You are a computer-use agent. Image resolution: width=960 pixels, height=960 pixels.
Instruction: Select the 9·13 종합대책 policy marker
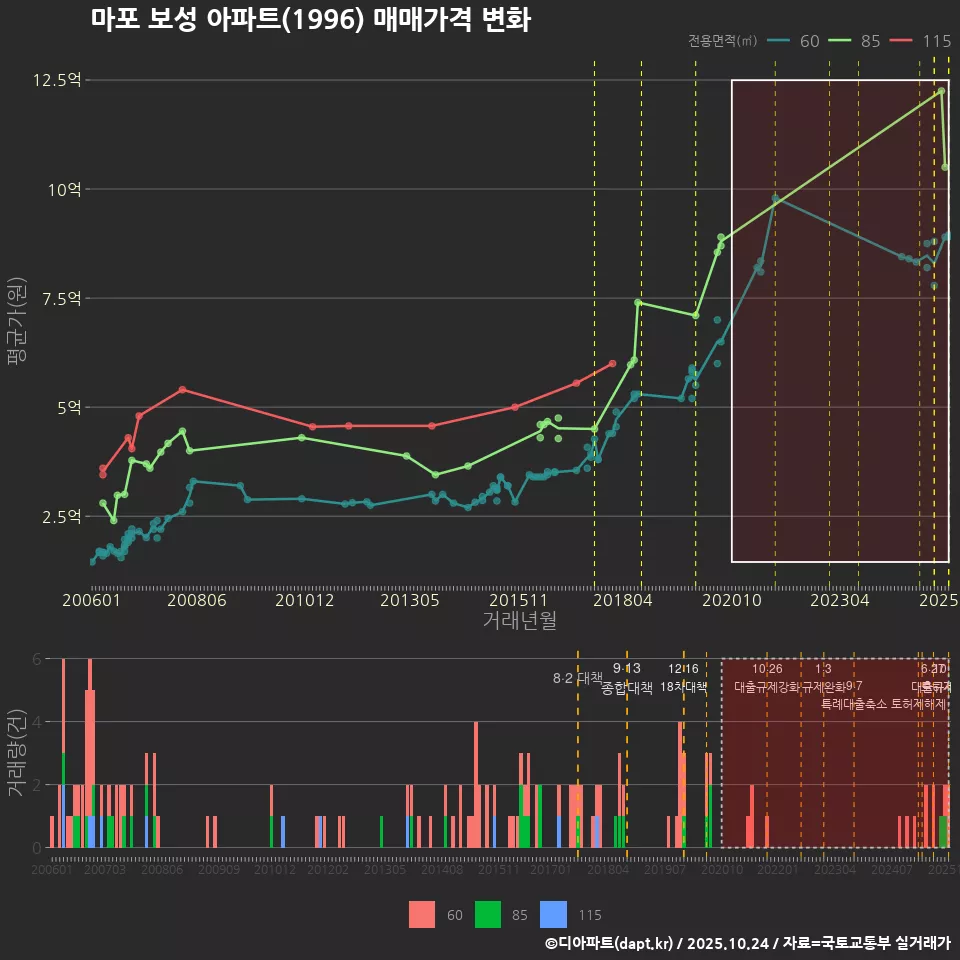[627, 678]
